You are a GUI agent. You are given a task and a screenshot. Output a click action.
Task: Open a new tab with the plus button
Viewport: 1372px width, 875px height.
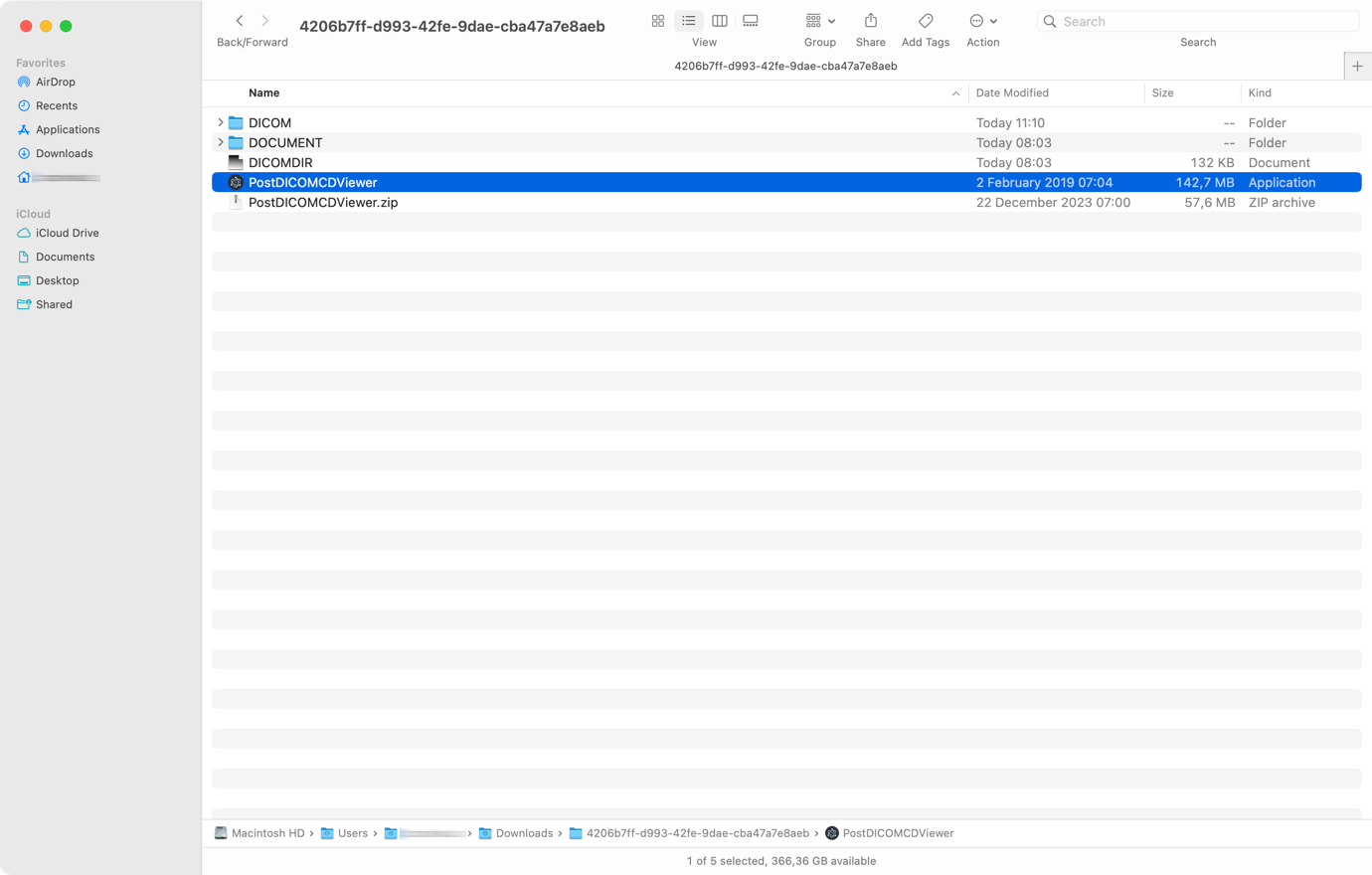[x=1357, y=66]
